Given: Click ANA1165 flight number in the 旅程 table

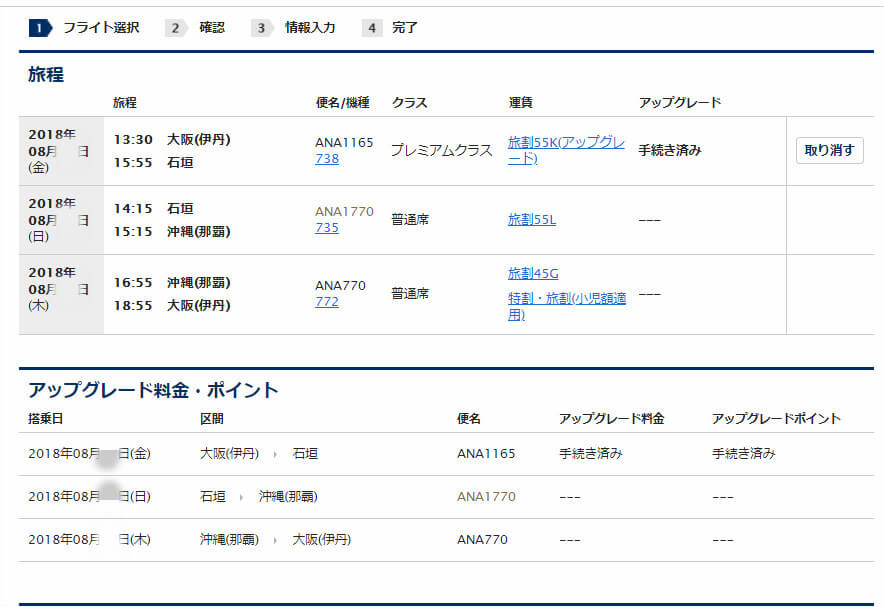Looking at the screenshot, I should coord(344,142).
